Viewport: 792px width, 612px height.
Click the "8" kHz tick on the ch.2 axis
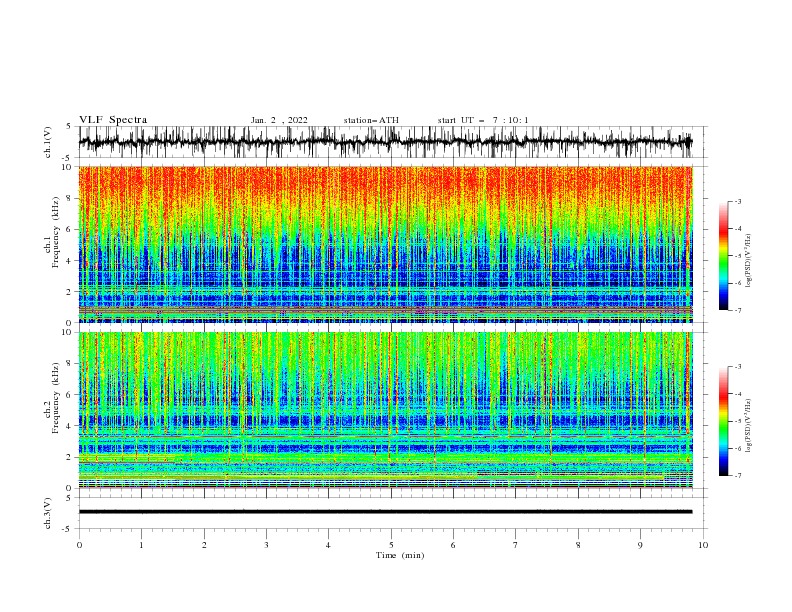(70, 364)
